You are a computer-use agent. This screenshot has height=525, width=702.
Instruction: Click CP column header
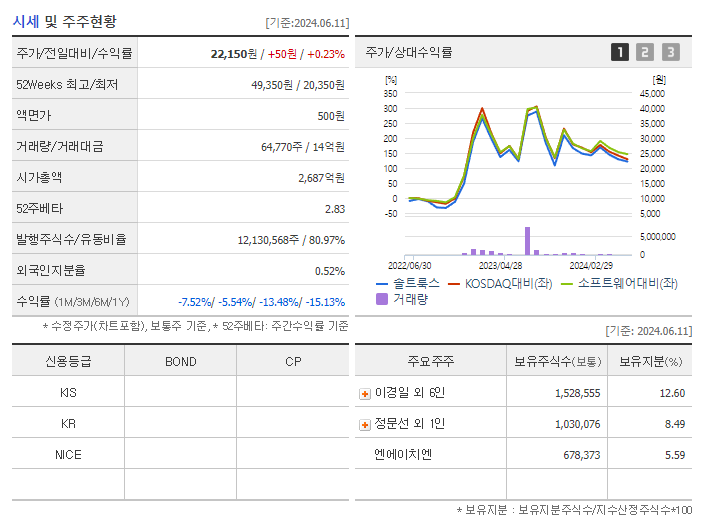293,362
